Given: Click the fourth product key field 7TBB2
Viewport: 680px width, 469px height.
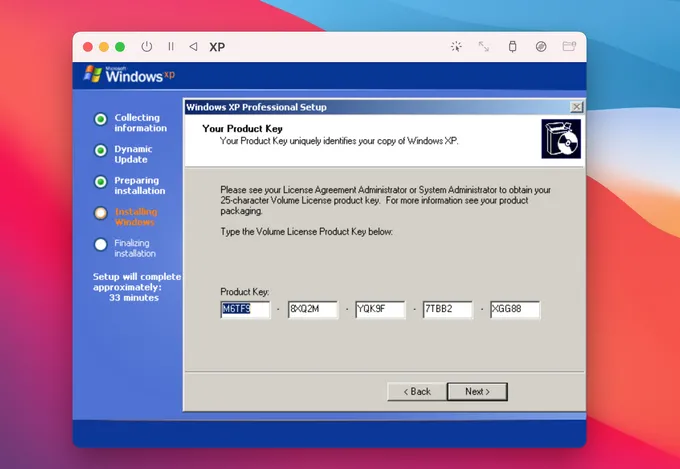Looking at the screenshot, I should 448,309.
